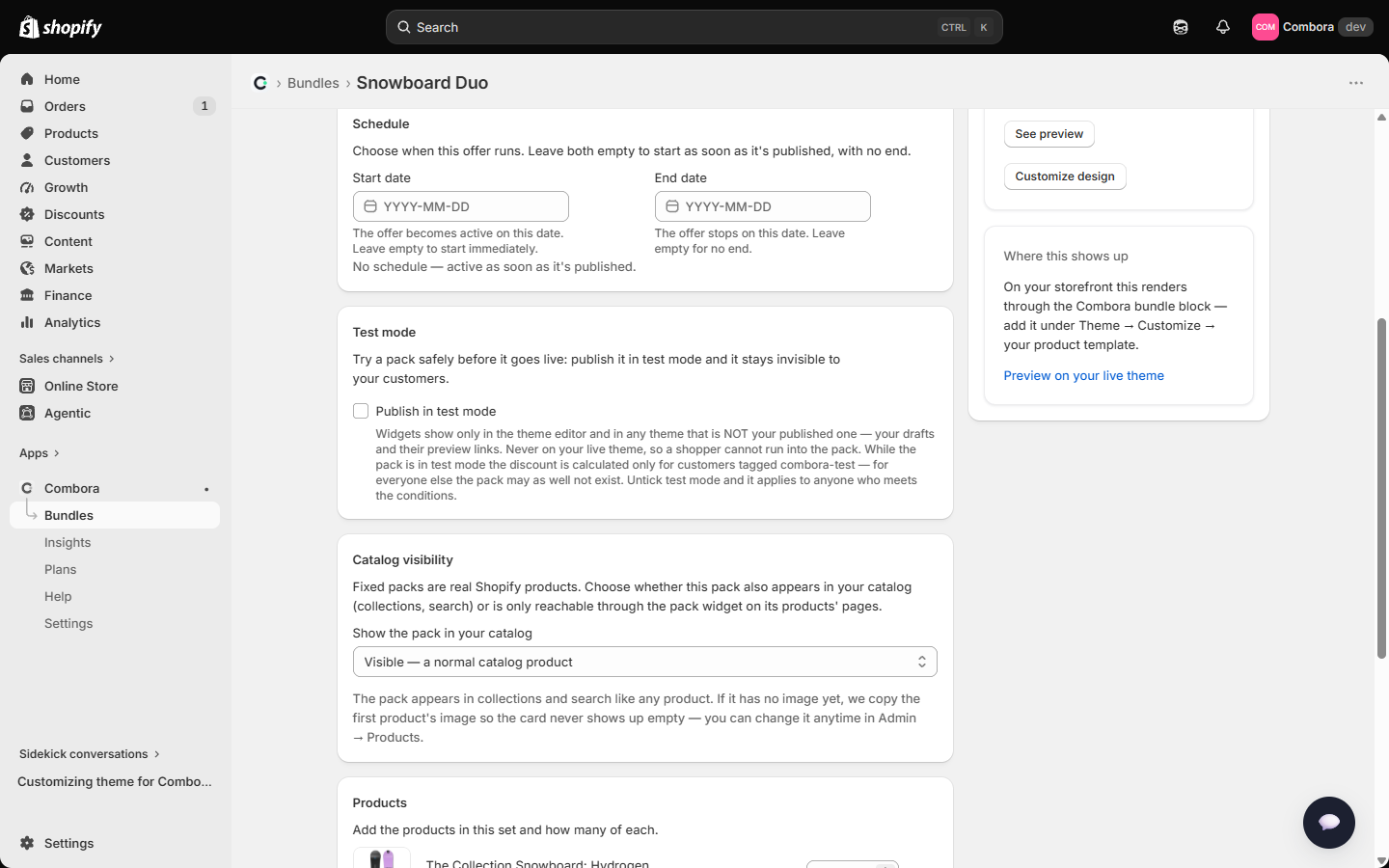
Task: Click the Orders icon in sidebar
Action: [x=27, y=106]
